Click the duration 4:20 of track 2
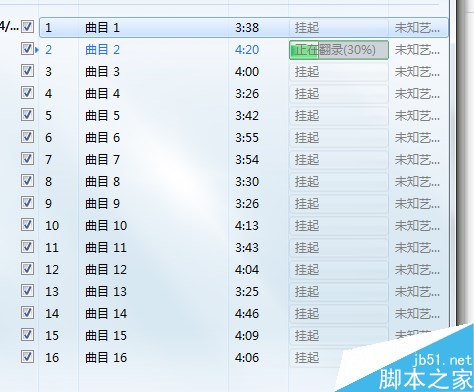This screenshot has width=474, height=392. (x=247, y=50)
